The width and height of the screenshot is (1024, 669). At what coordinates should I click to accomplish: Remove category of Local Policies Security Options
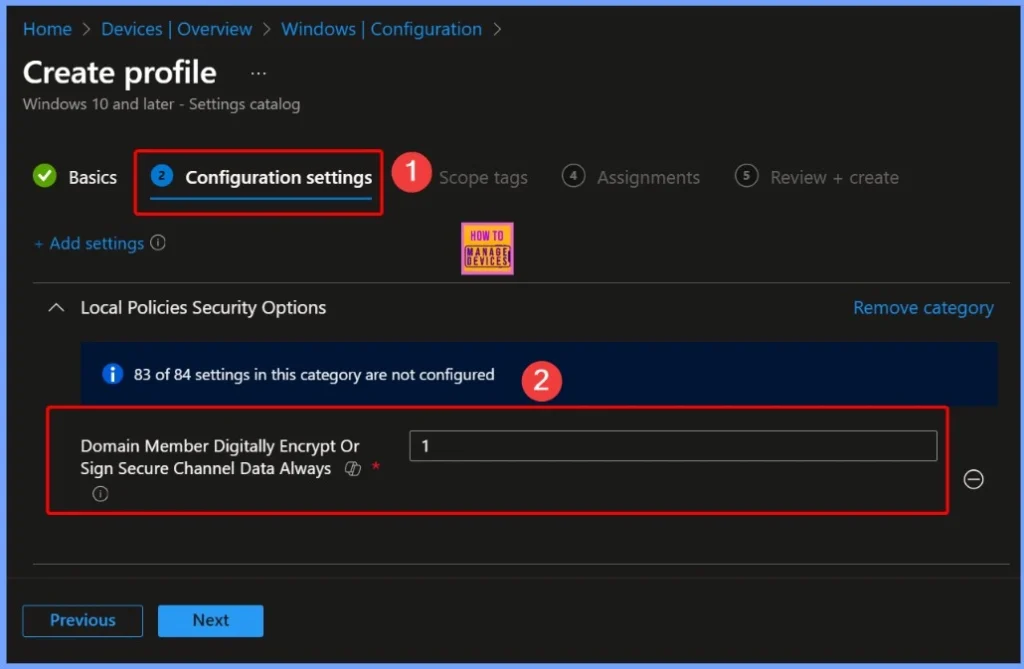(923, 307)
